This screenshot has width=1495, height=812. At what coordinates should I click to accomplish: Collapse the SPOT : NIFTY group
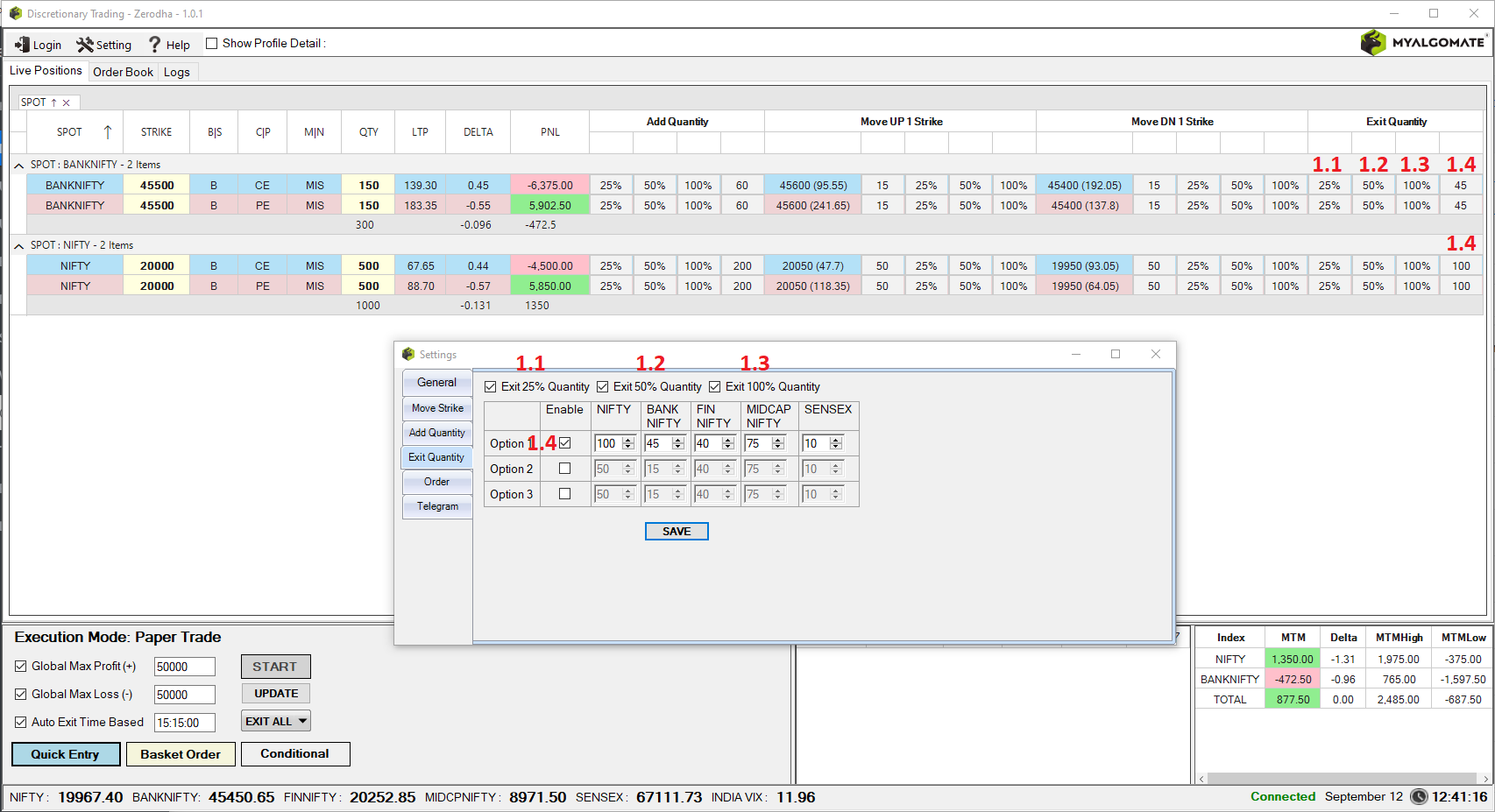[18, 245]
